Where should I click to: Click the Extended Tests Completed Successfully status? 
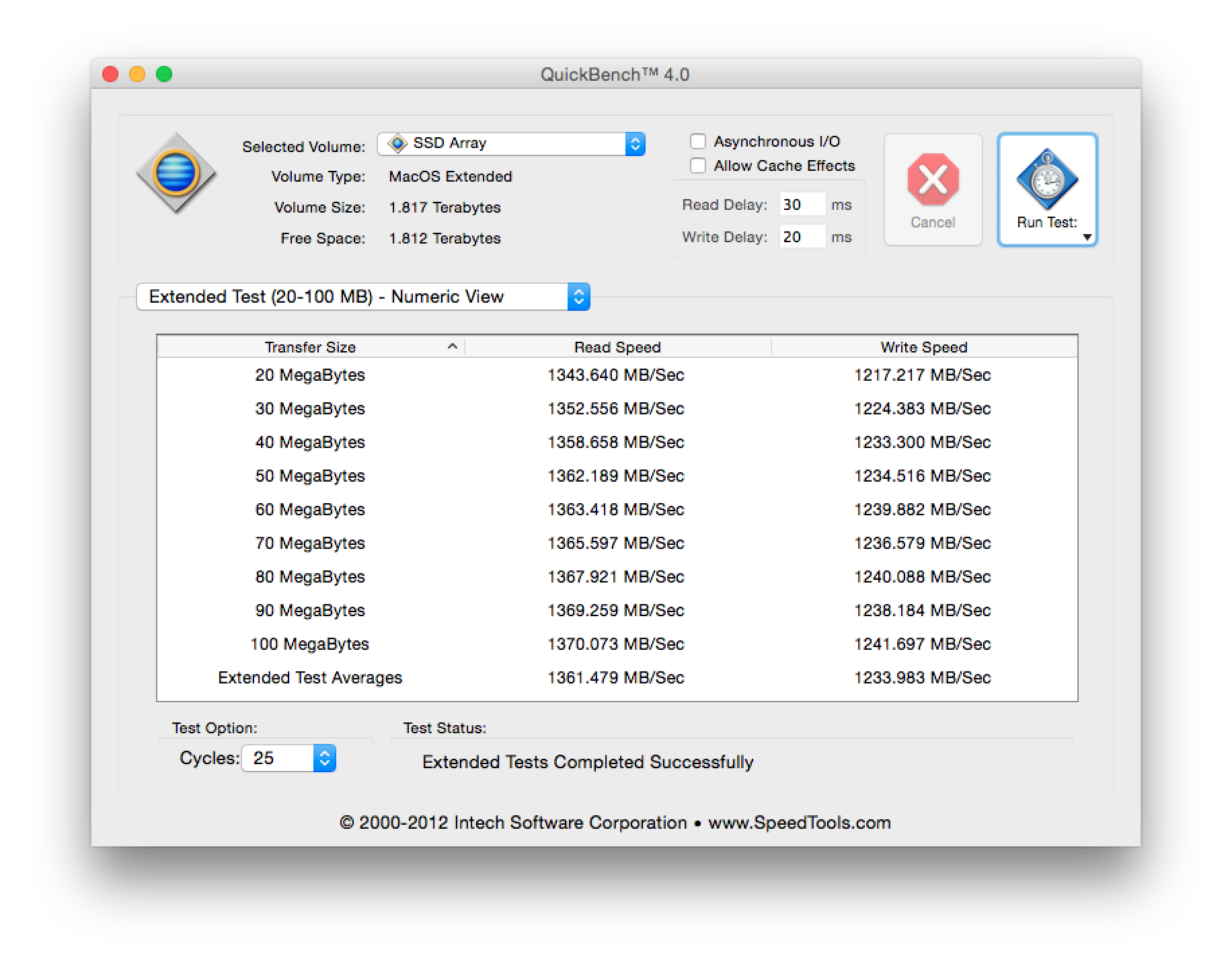click(x=588, y=762)
